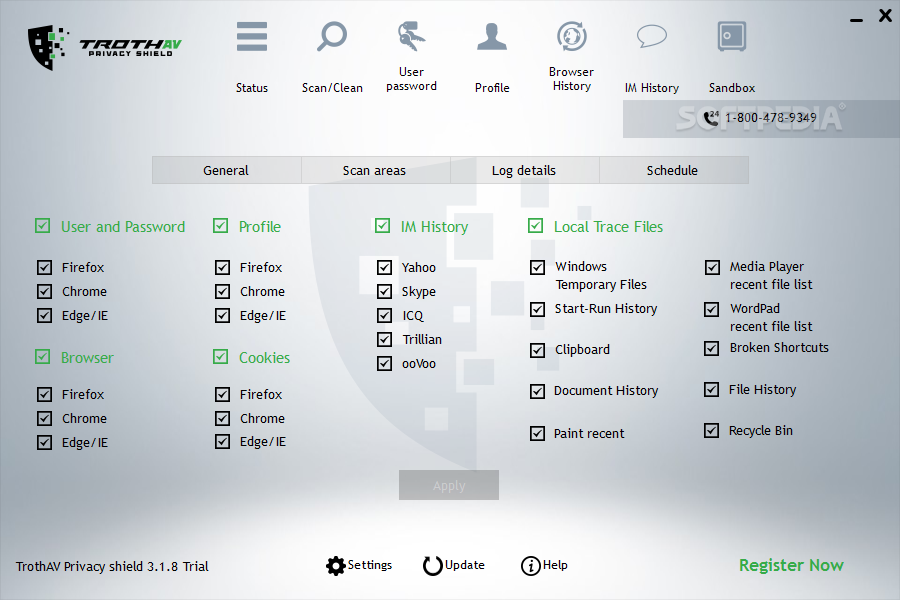Toggle the Local Trace Files group checkbox

(535, 226)
